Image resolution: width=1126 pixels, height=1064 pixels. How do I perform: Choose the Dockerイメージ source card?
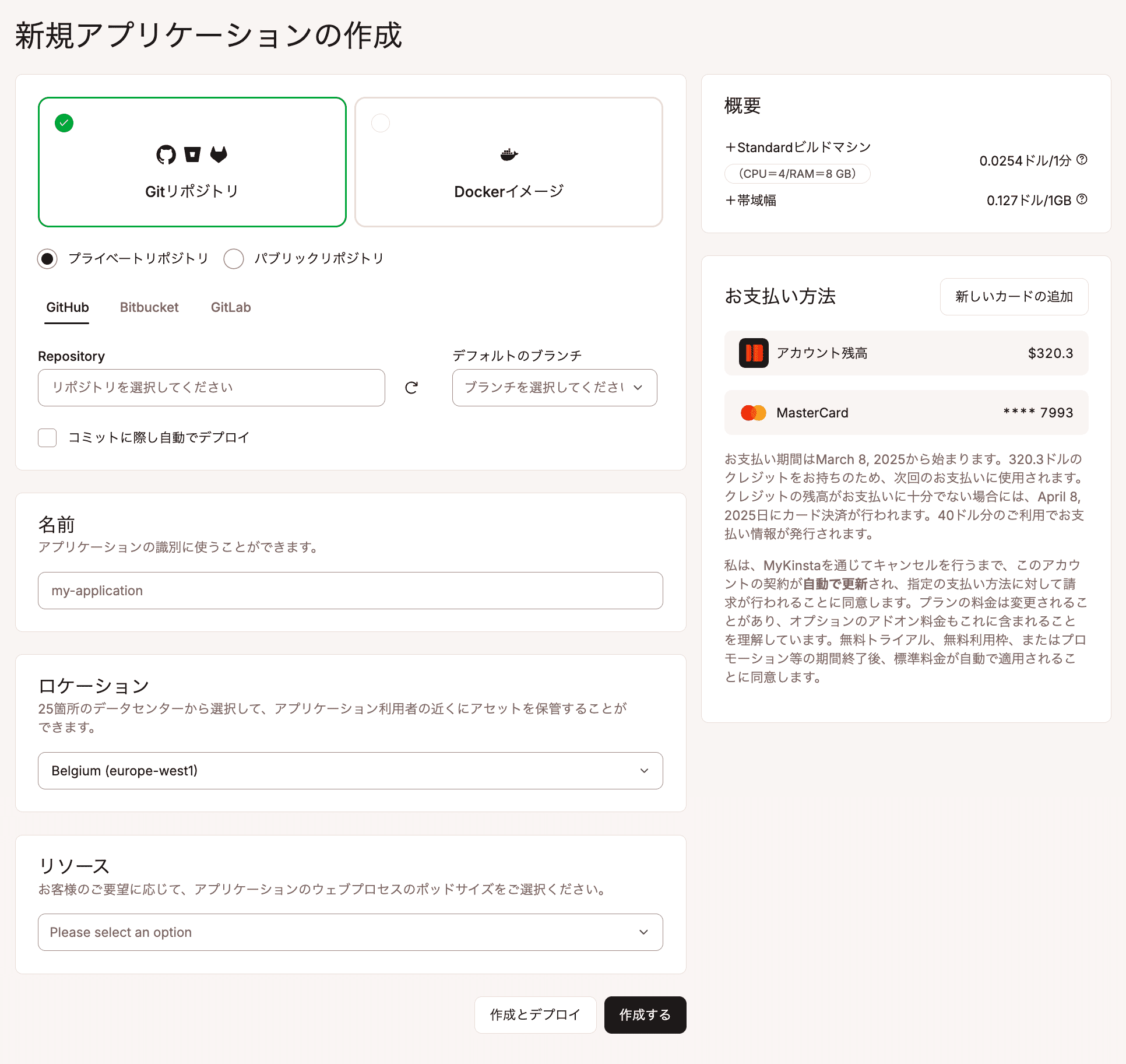pos(509,161)
